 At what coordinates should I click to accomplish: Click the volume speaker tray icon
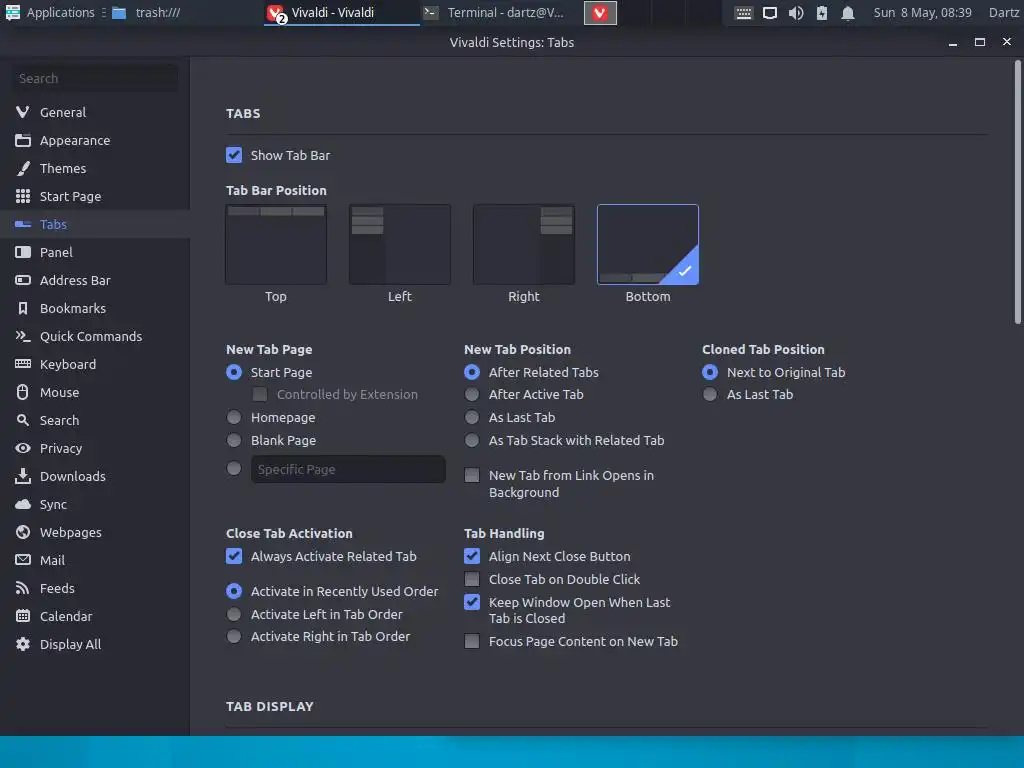tap(795, 13)
